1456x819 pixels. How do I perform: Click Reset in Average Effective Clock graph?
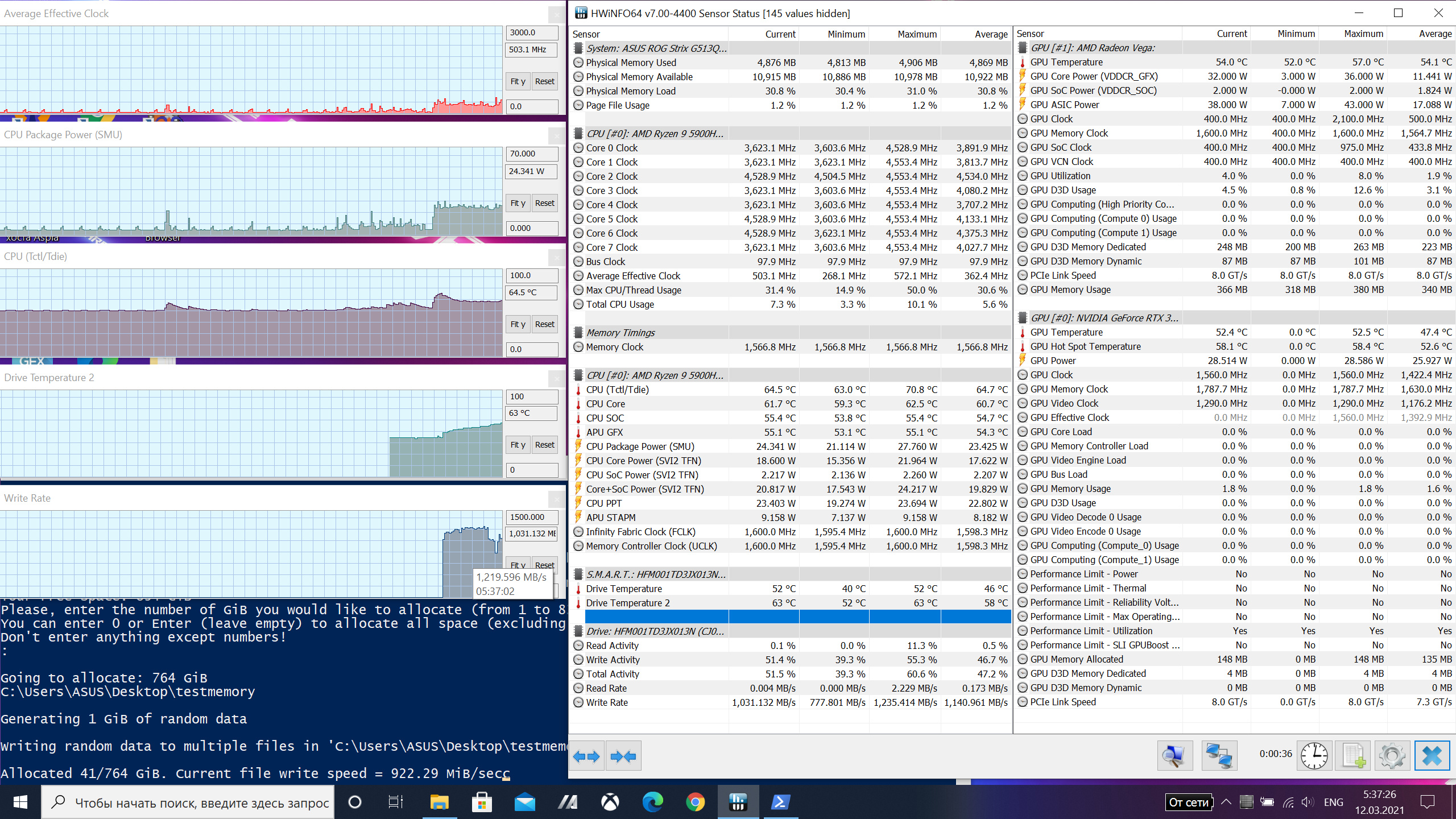pos(545,81)
